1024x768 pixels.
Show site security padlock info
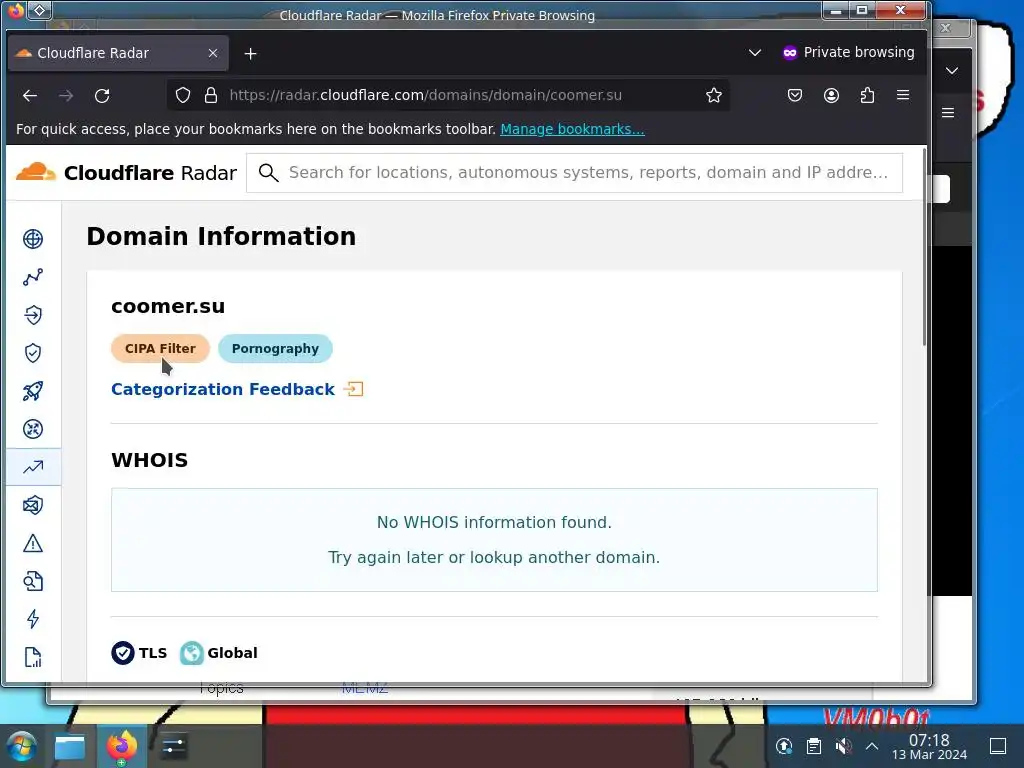click(x=211, y=95)
